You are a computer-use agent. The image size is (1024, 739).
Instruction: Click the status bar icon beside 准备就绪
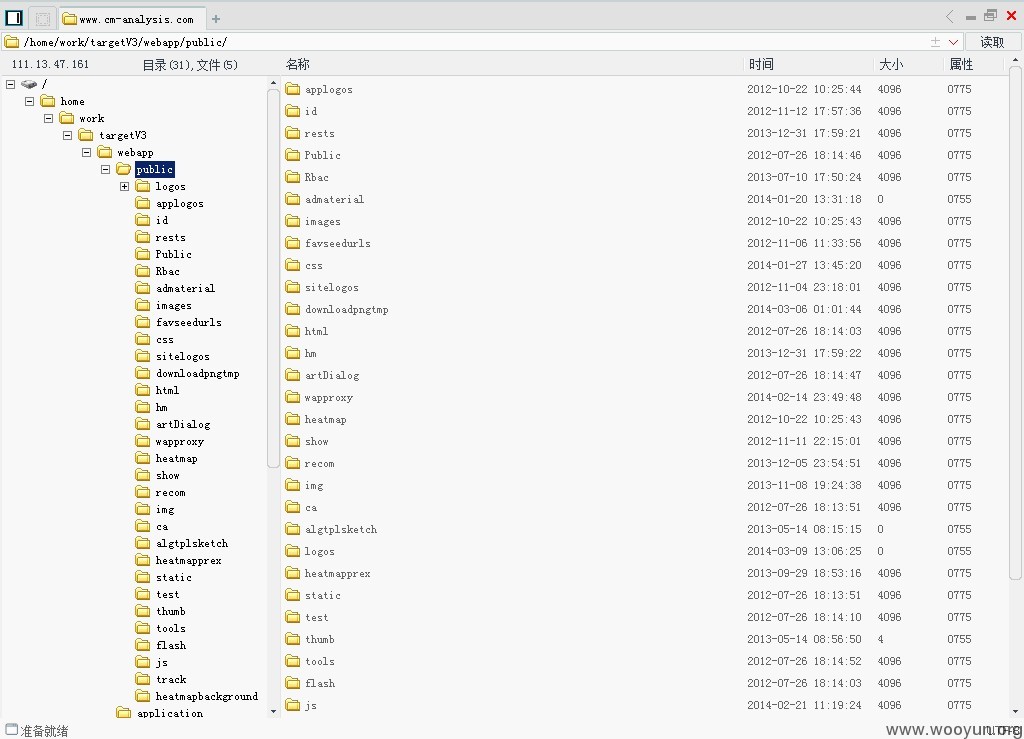click(x=12, y=729)
